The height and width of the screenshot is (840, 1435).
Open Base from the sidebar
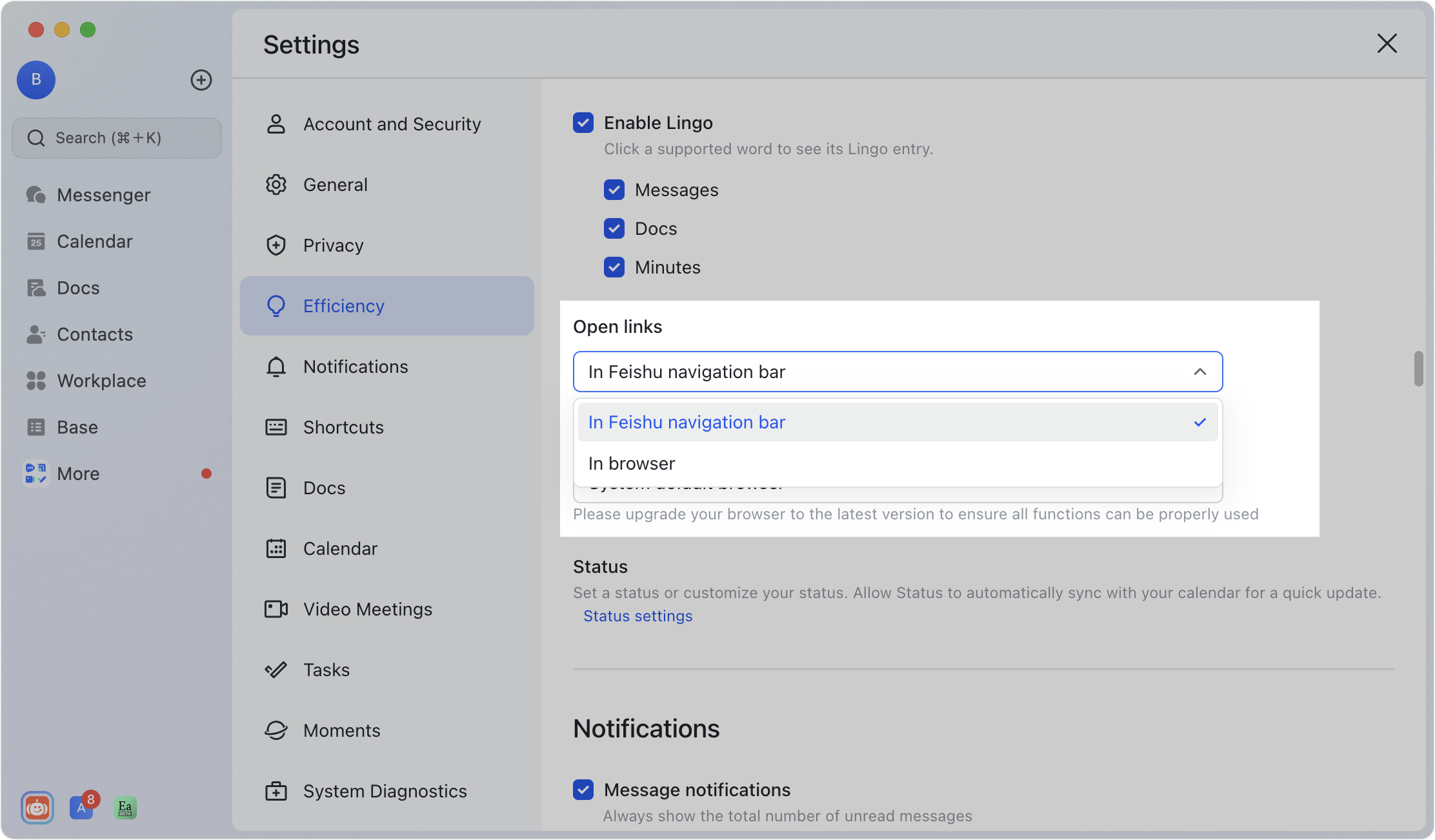tap(77, 426)
